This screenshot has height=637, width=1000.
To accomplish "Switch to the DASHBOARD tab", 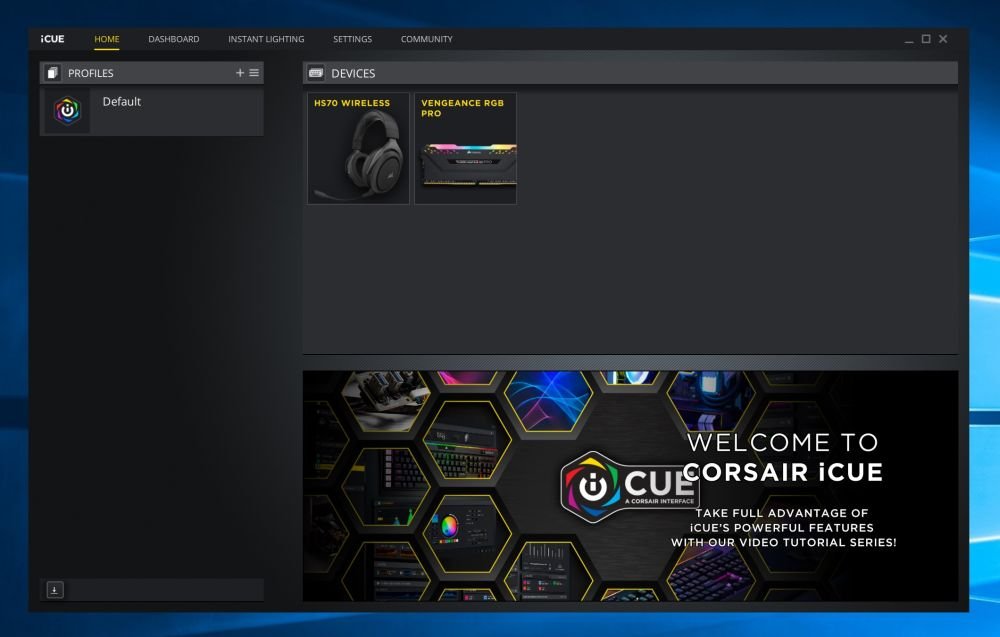I will (x=173, y=39).
